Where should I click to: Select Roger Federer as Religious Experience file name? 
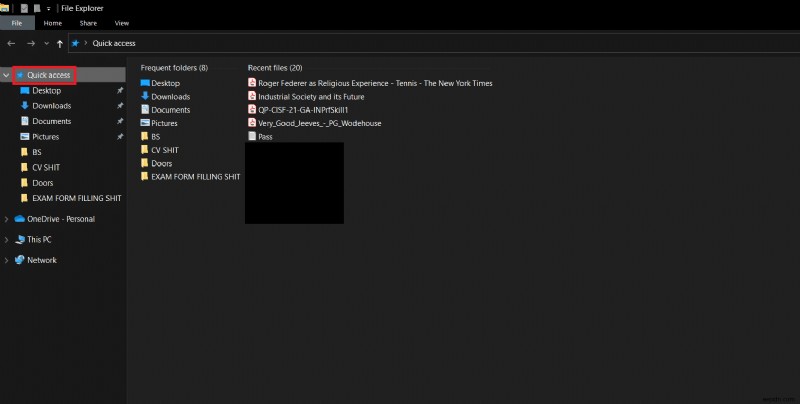(x=375, y=83)
